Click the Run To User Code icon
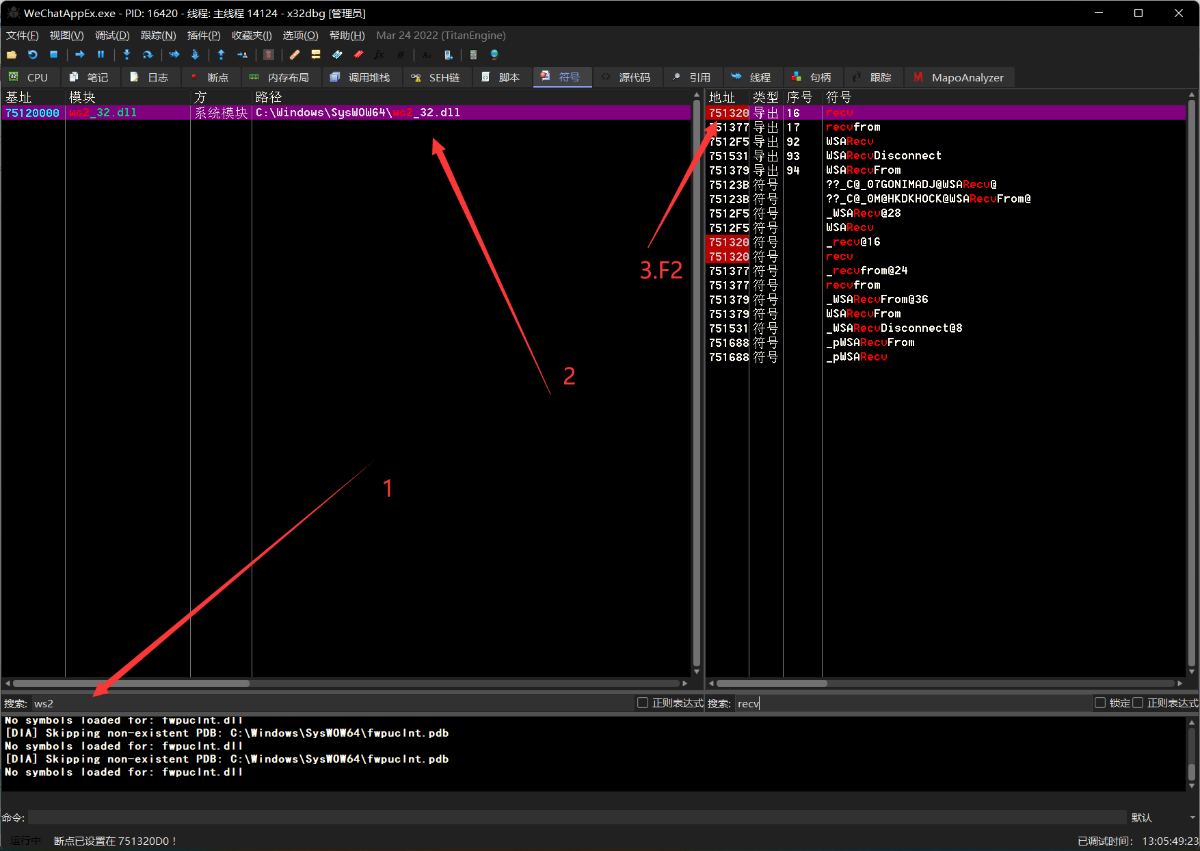Viewport: 1200px width, 851px height. tap(242, 54)
